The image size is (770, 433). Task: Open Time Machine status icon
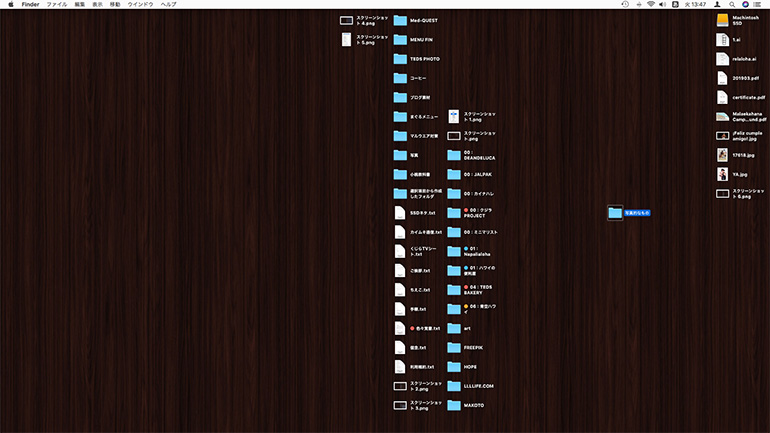point(625,4)
